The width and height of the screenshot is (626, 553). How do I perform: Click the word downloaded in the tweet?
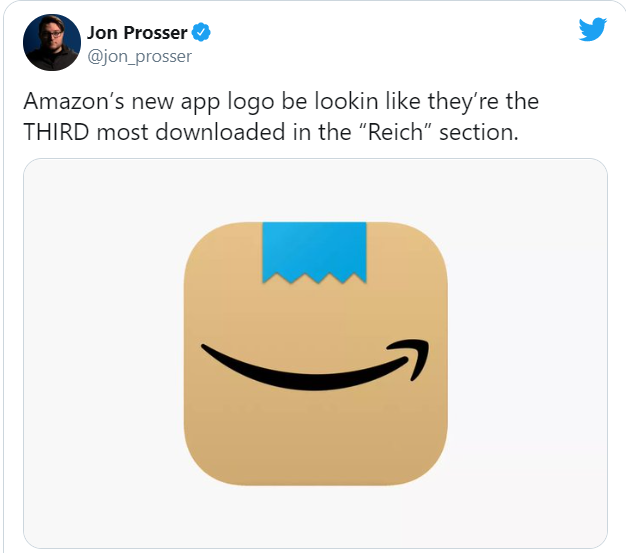pyautogui.click(x=220, y=132)
